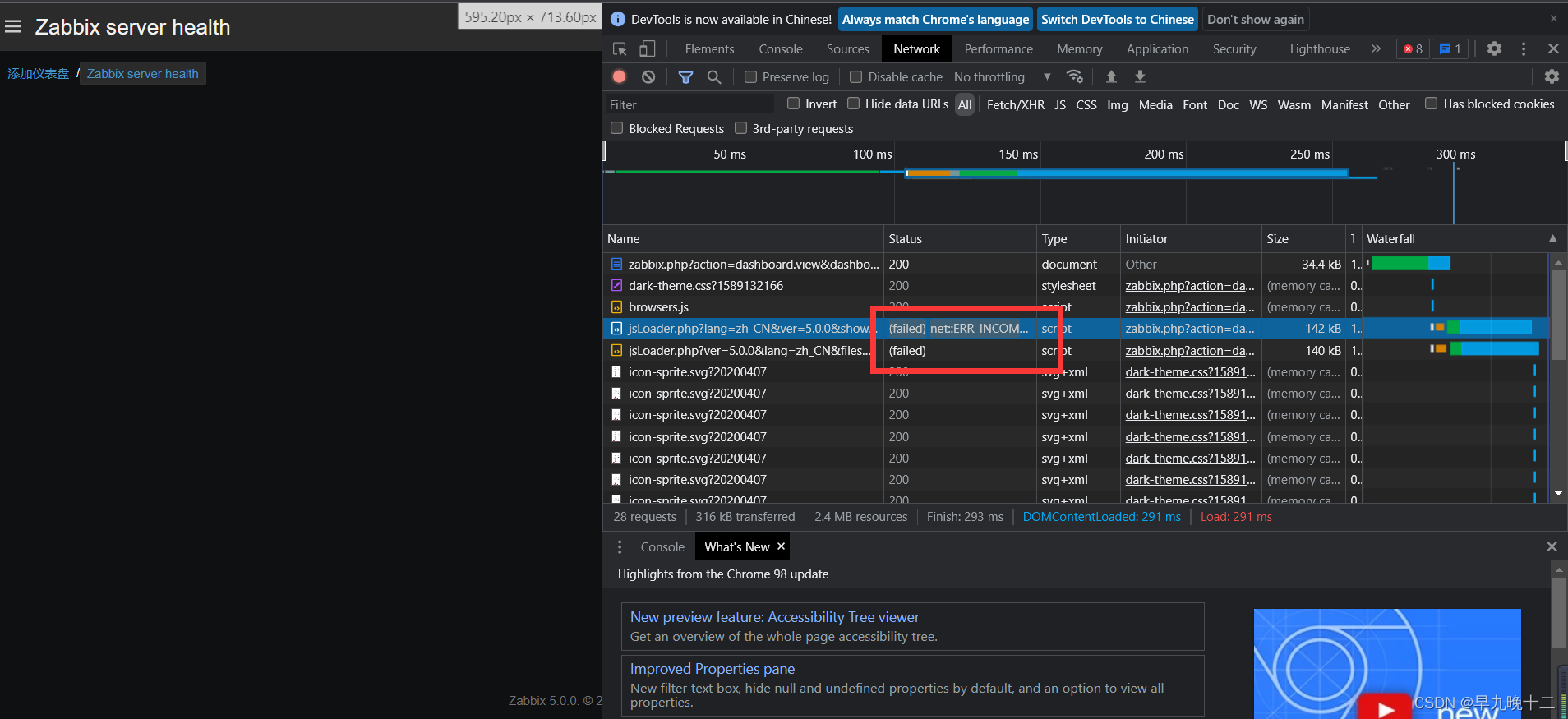Click Always match Chrome's language button
The height and width of the screenshot is (719, 1568).
935,20
